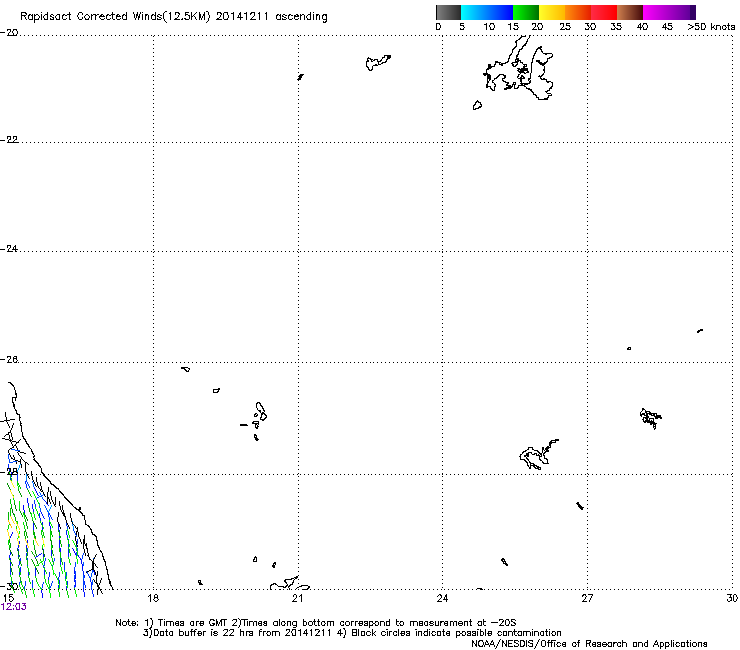This screenshot has height=650, width=740.
Task: Click the '10' label on the speed legend
Action: pos(489,27)
